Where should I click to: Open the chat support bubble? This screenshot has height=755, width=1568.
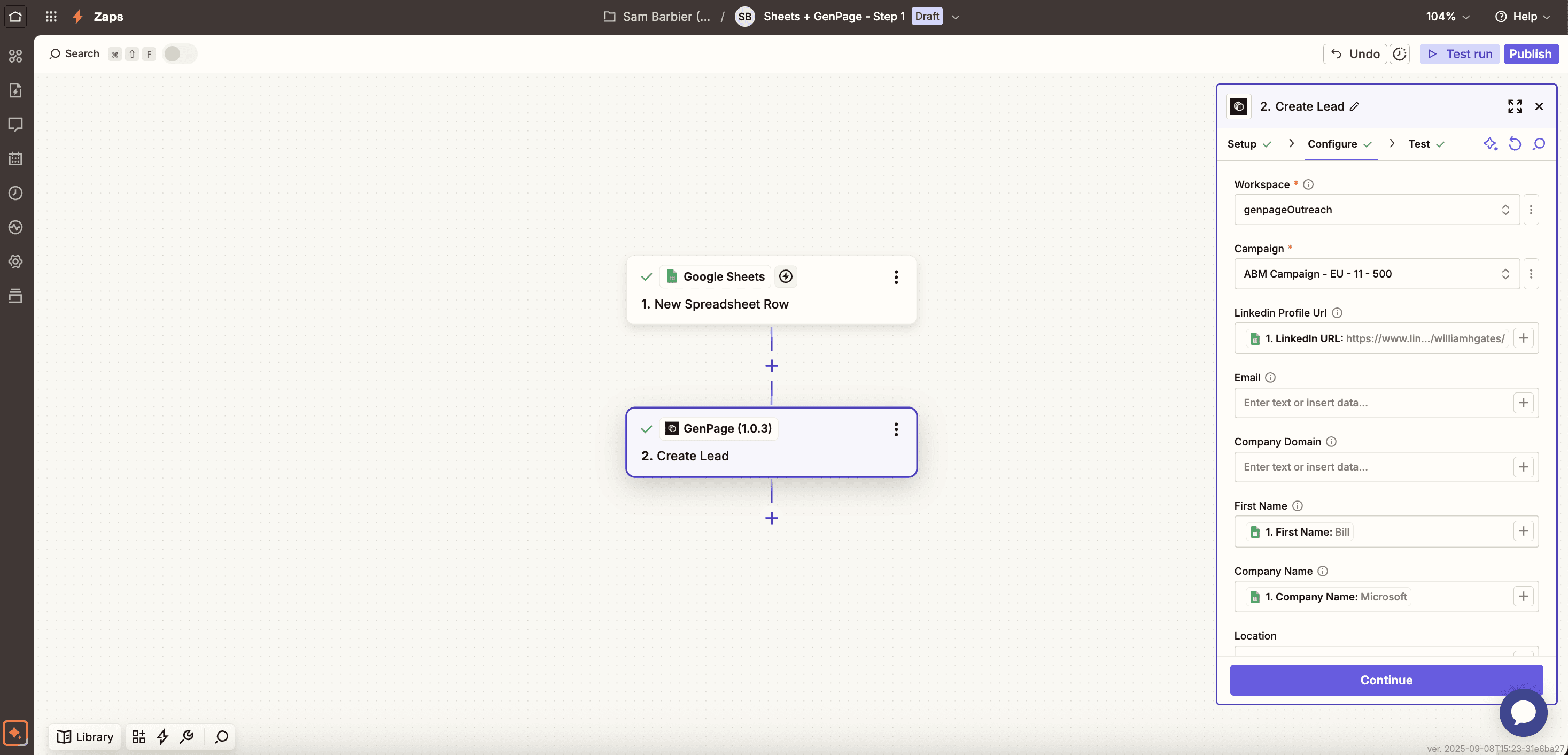[1523, 712]
